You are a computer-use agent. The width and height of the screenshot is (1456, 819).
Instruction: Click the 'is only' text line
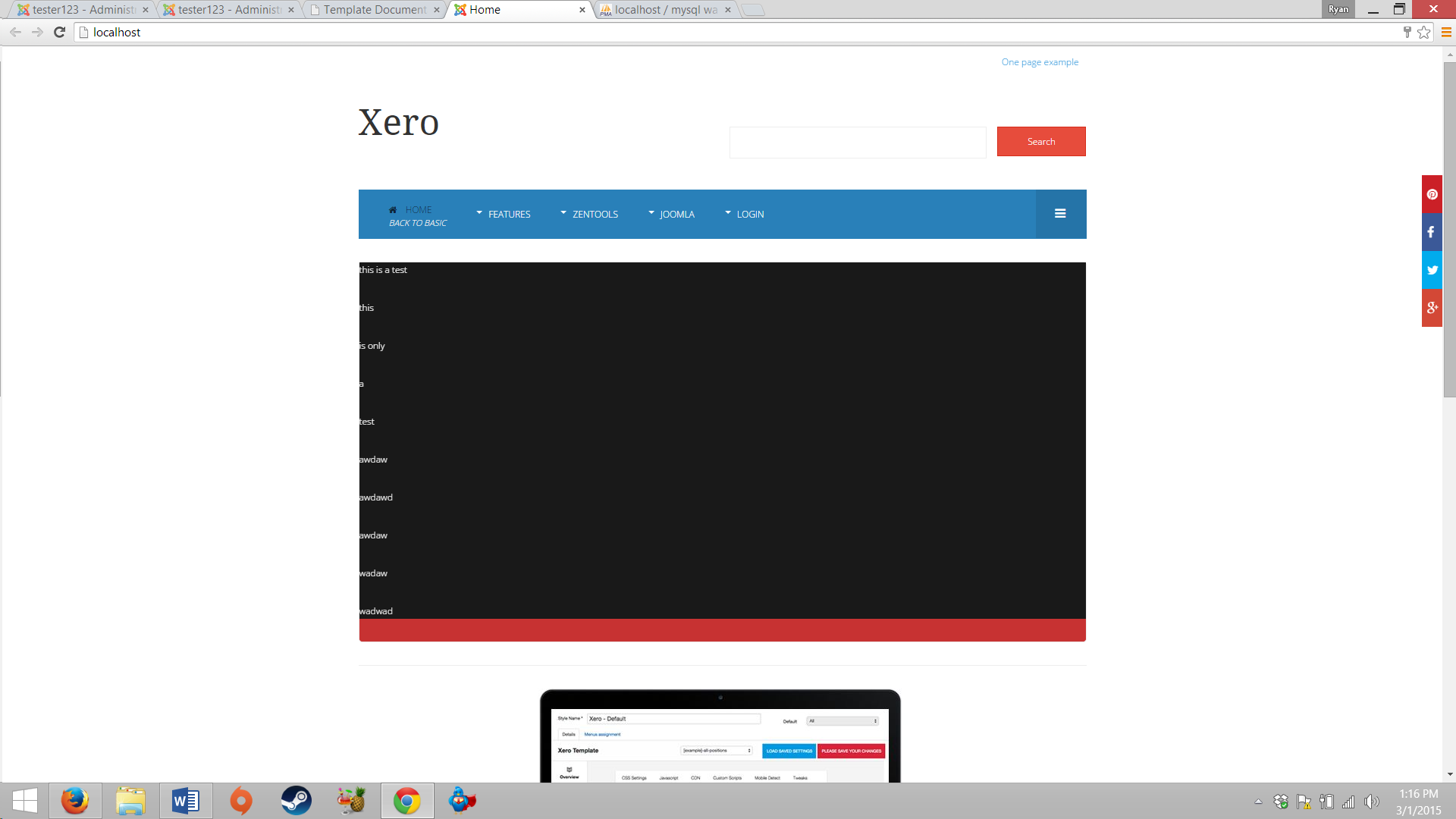click(x=372, y=346)
